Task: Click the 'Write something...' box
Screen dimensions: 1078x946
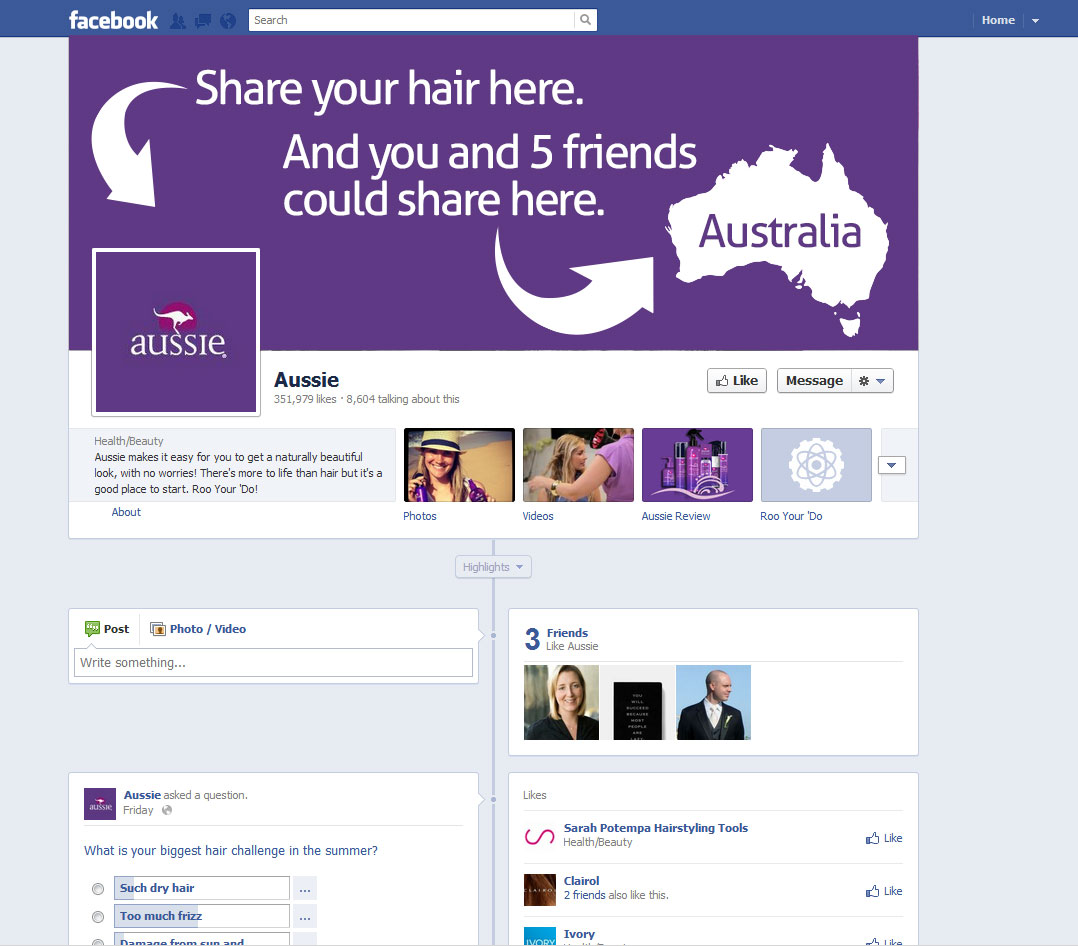Action: point(273,663)
